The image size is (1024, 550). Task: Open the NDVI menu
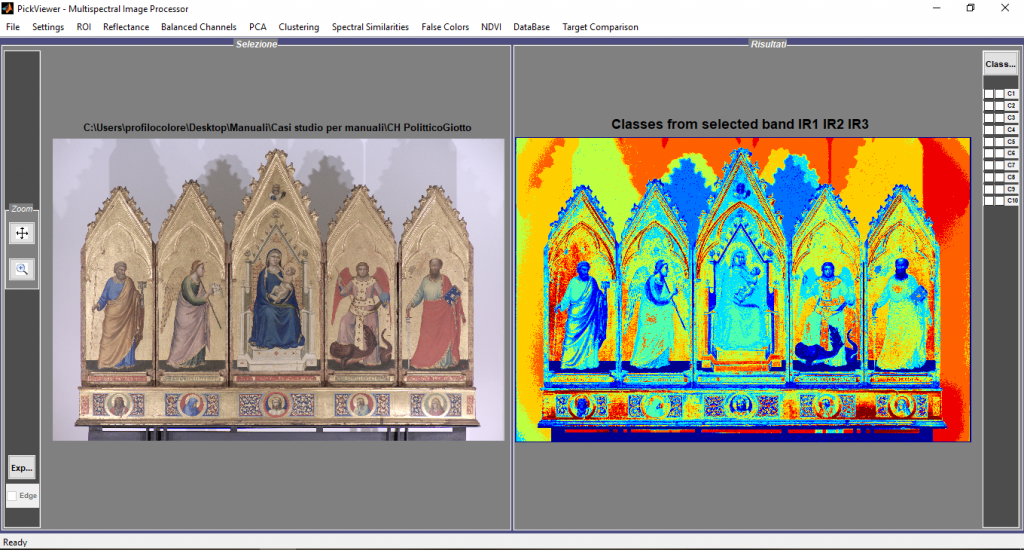491,27
